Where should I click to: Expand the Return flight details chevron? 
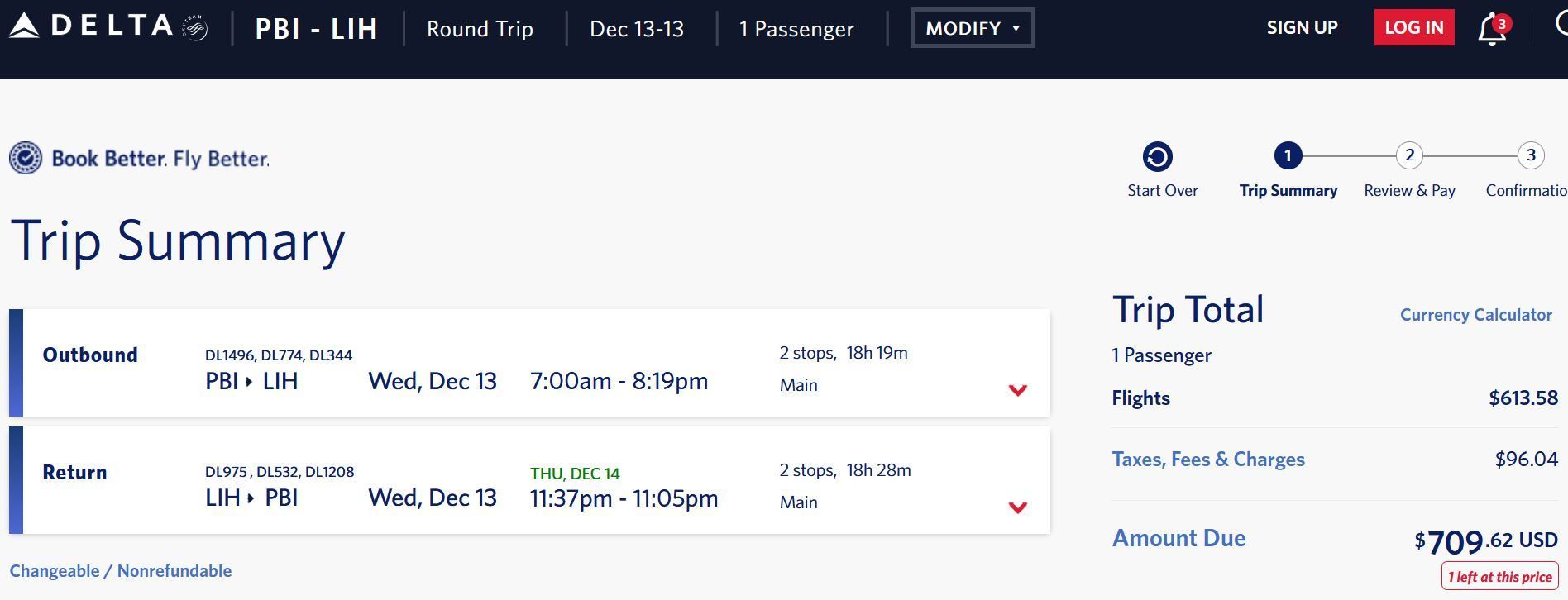pos(1018,507)
